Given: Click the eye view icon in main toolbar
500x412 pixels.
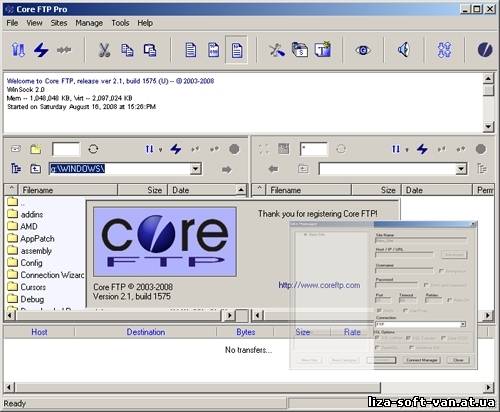Looking at the screenshot, I should 363,50.
